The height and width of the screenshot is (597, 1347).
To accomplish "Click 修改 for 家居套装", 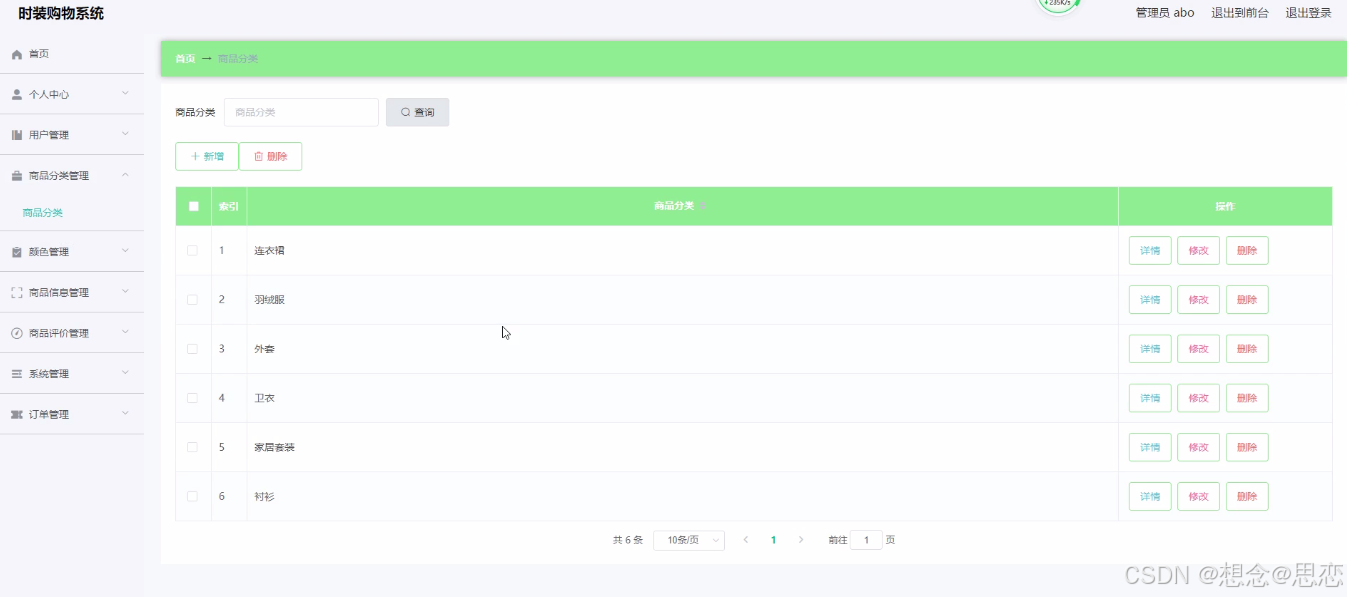I will [x=1198, y=447].
